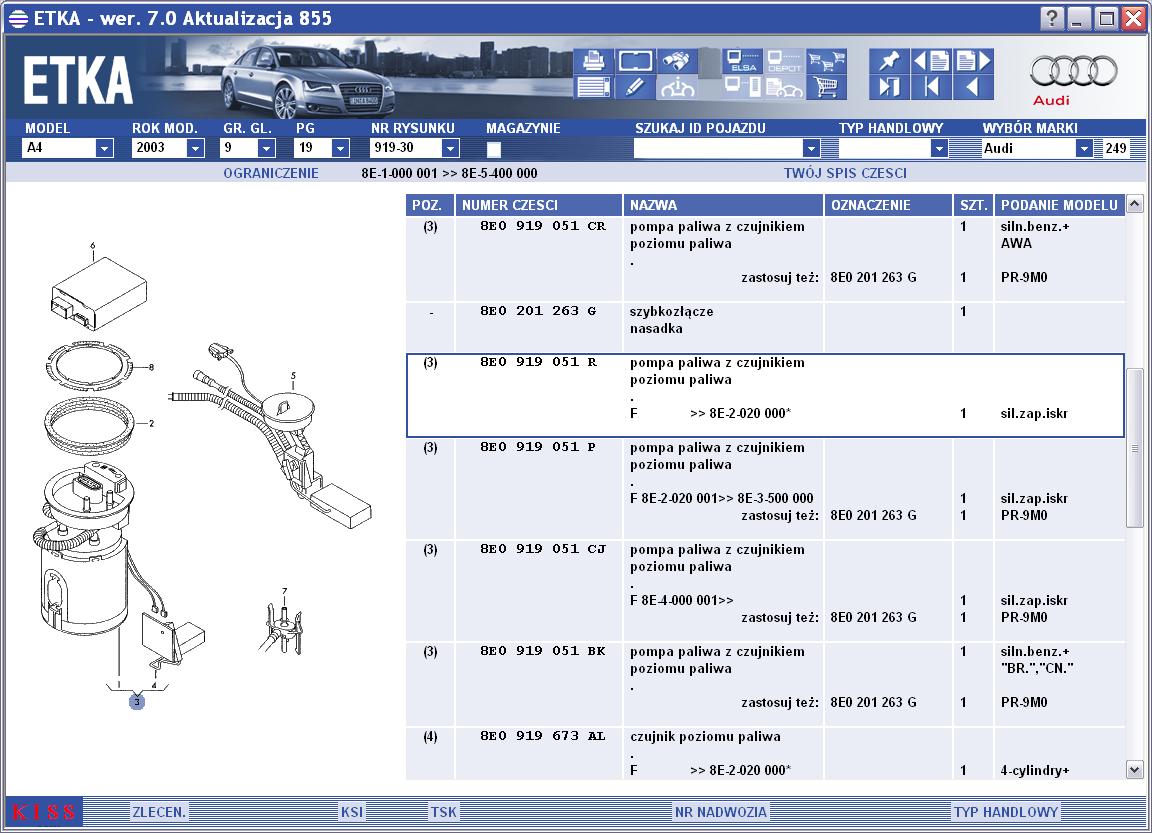Click TSK in the bottom bar
This screenshot has height=833, width=1152.
(444, 812)
